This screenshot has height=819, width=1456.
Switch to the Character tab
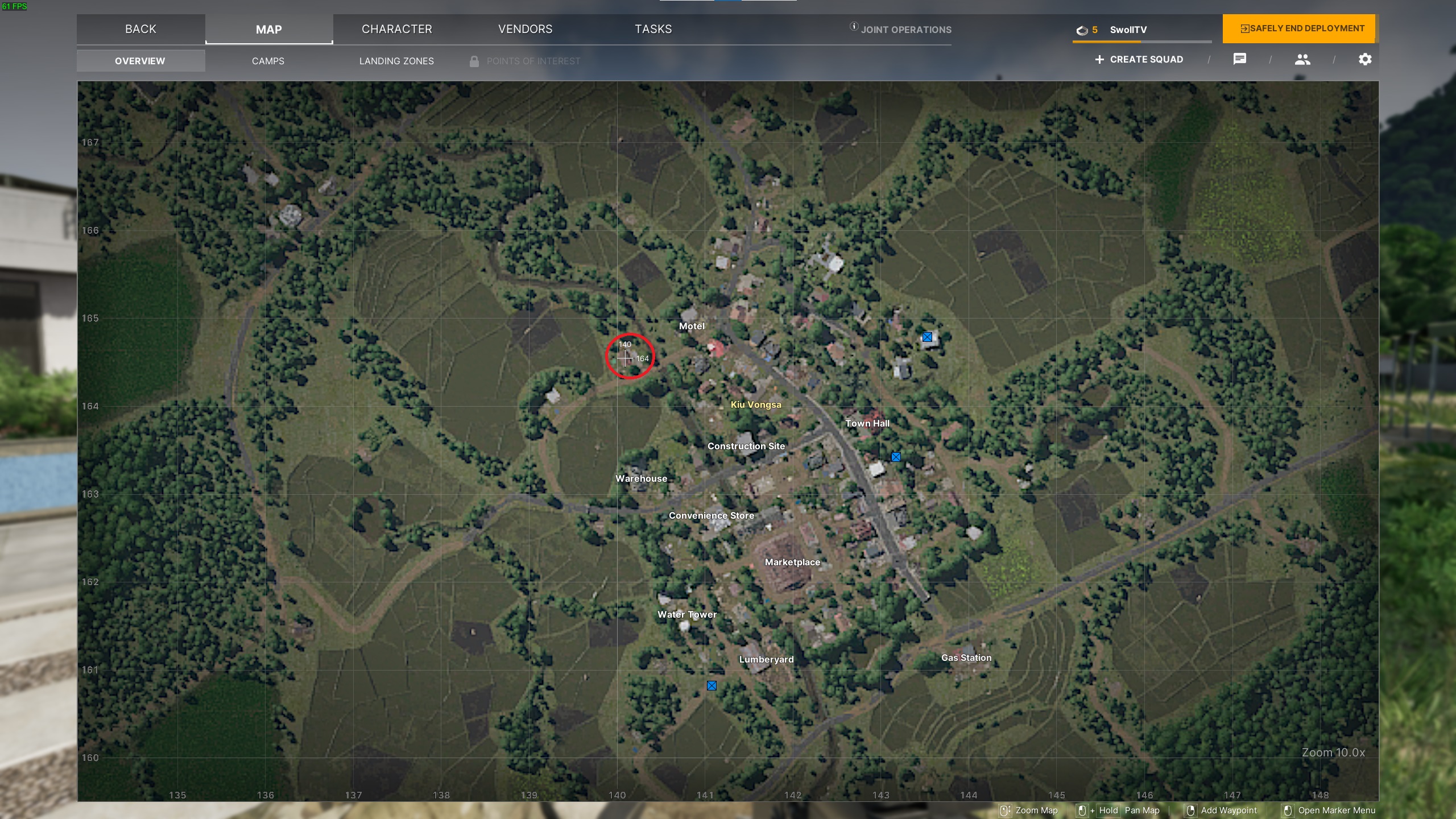(x=397, y=29)
